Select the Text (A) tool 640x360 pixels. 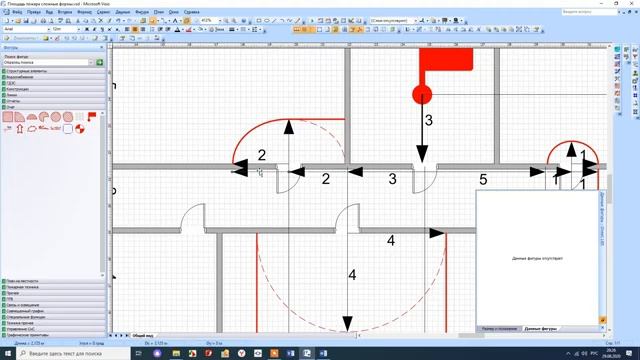(175, 20)
